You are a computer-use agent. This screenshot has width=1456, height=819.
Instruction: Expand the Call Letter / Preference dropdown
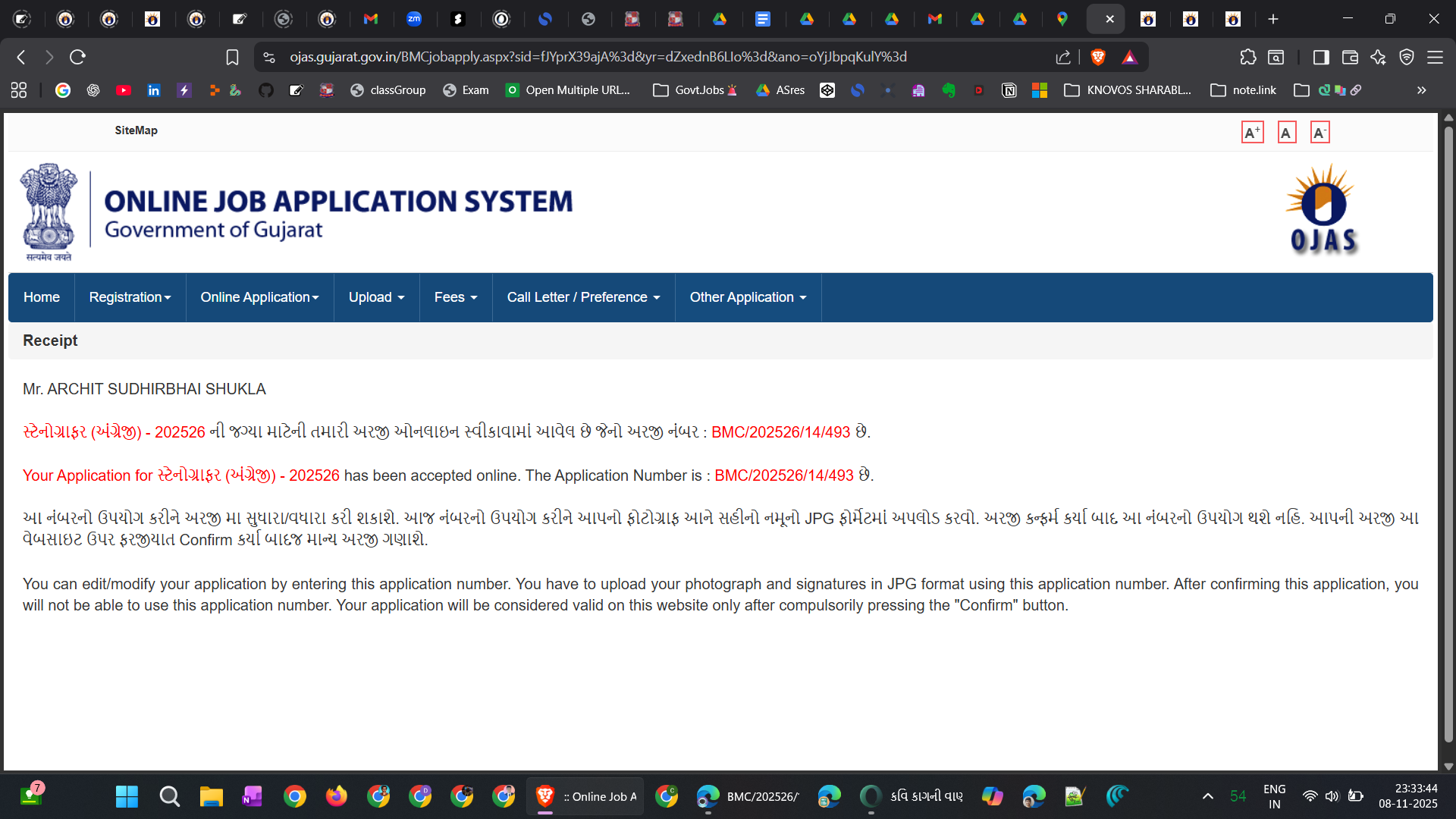point(583,297)
